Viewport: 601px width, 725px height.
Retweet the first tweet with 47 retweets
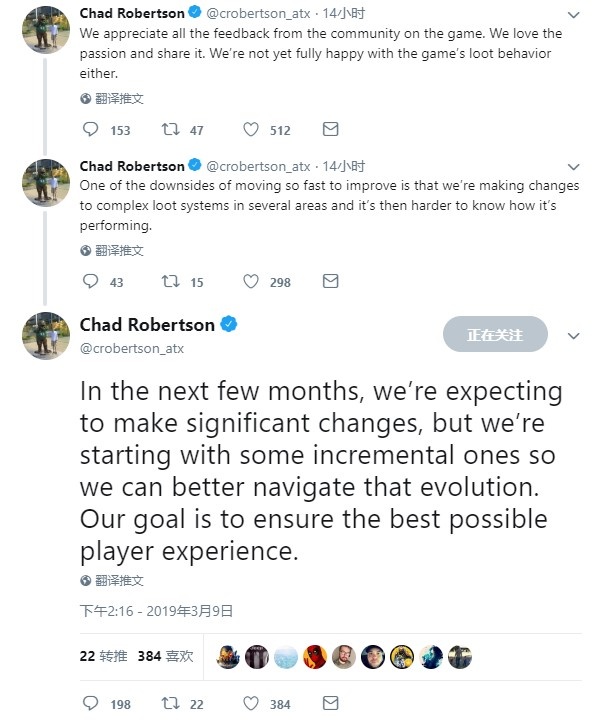(170, 130)
